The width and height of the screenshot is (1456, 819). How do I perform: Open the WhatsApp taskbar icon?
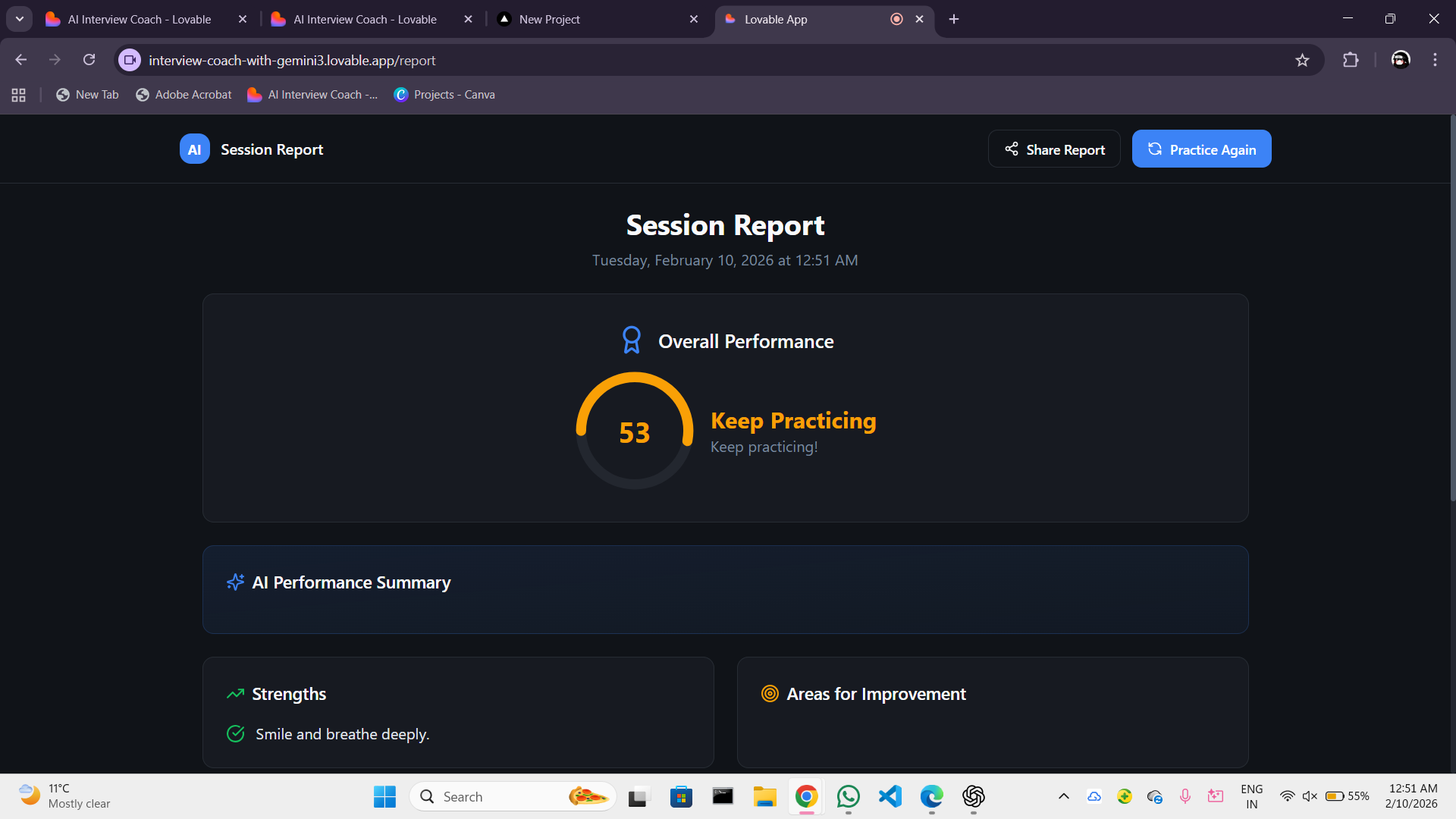click(848, 796)
